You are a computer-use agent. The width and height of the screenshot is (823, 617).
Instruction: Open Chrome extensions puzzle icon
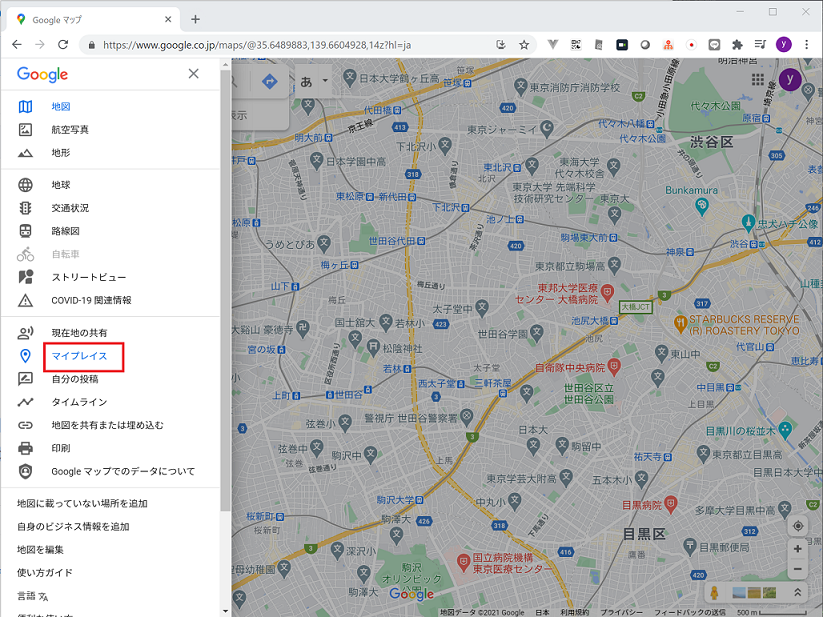pyautogui.click(x=737, y=45)
